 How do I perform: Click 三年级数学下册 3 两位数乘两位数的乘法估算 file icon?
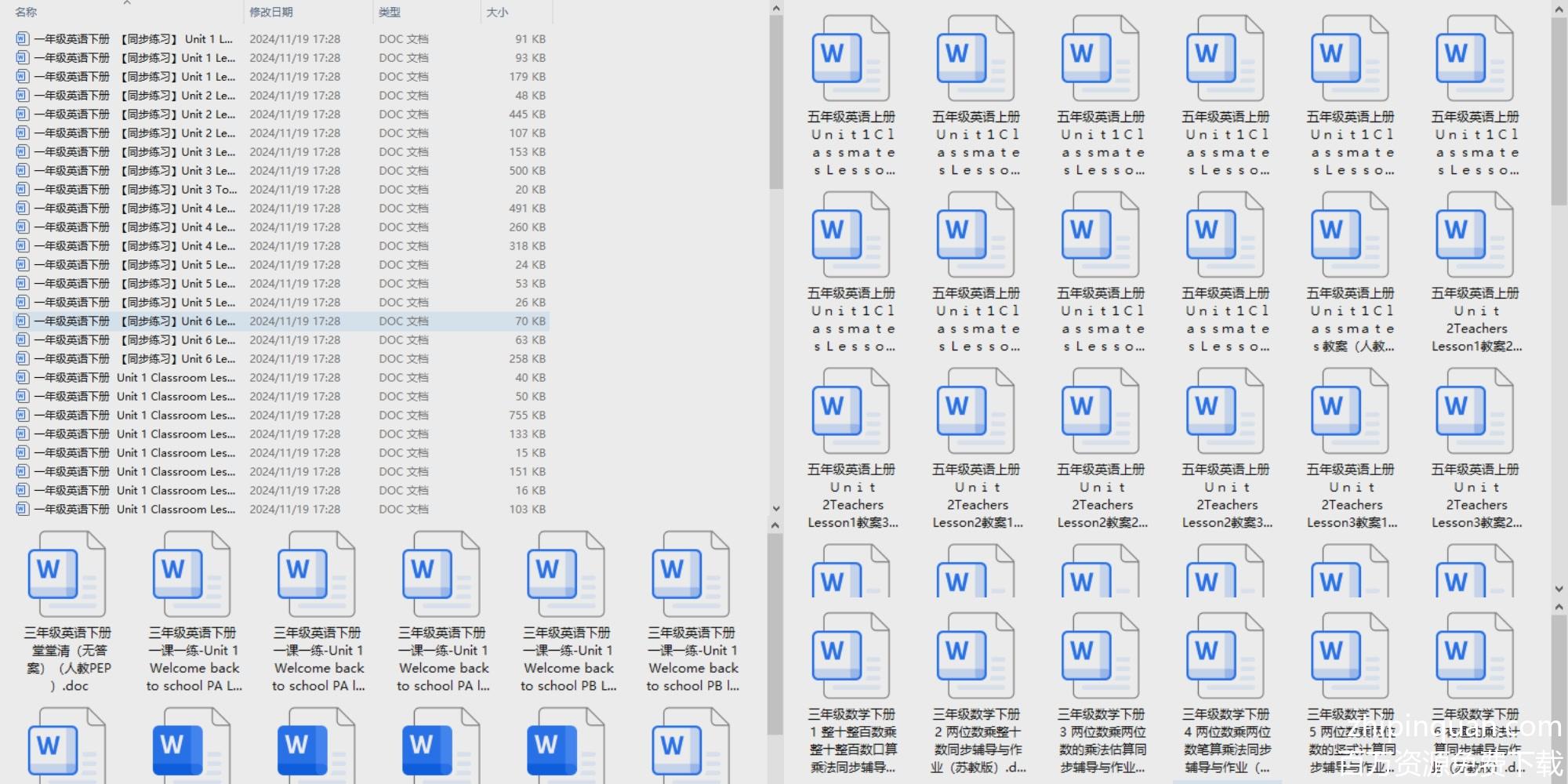1100,655
